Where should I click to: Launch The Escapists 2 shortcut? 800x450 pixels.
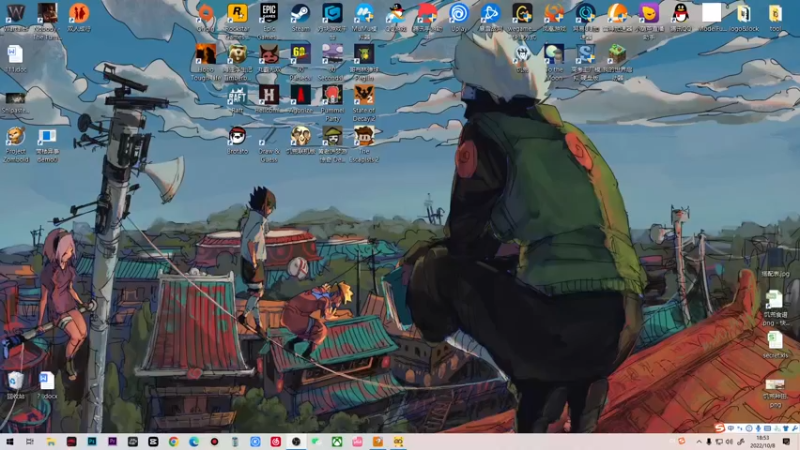click(x=364, y=136)
